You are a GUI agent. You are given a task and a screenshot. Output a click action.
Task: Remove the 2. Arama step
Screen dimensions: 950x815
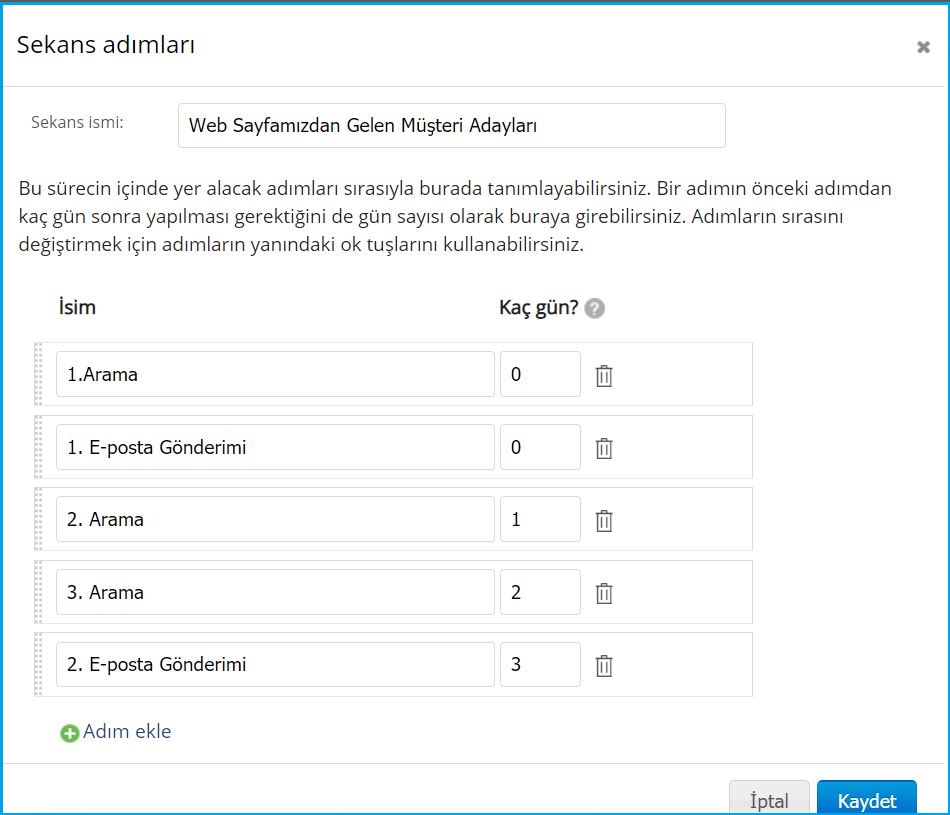604,521
